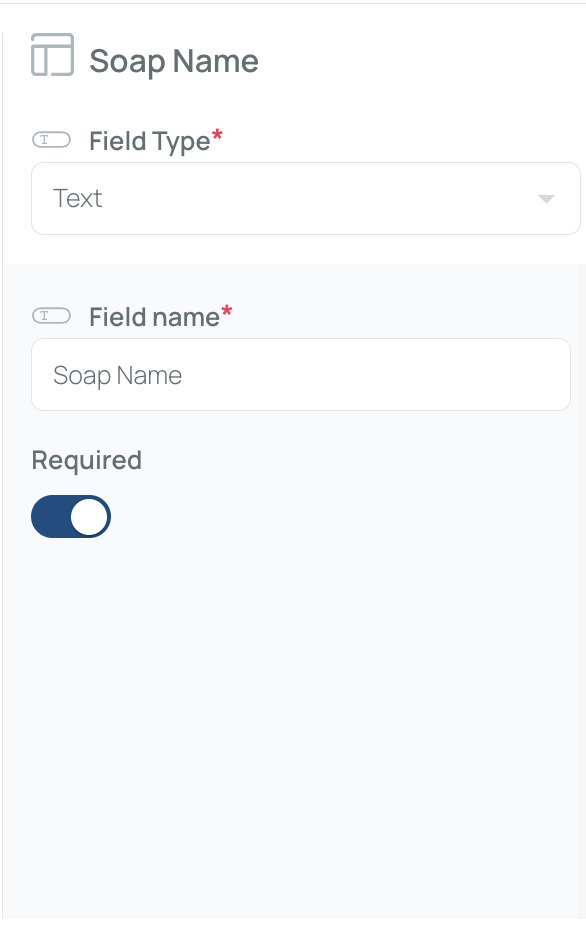Click the 'Field Type' label
Image resolution: width=586 pixels, height=936 pixels.
tap(150, 142)
